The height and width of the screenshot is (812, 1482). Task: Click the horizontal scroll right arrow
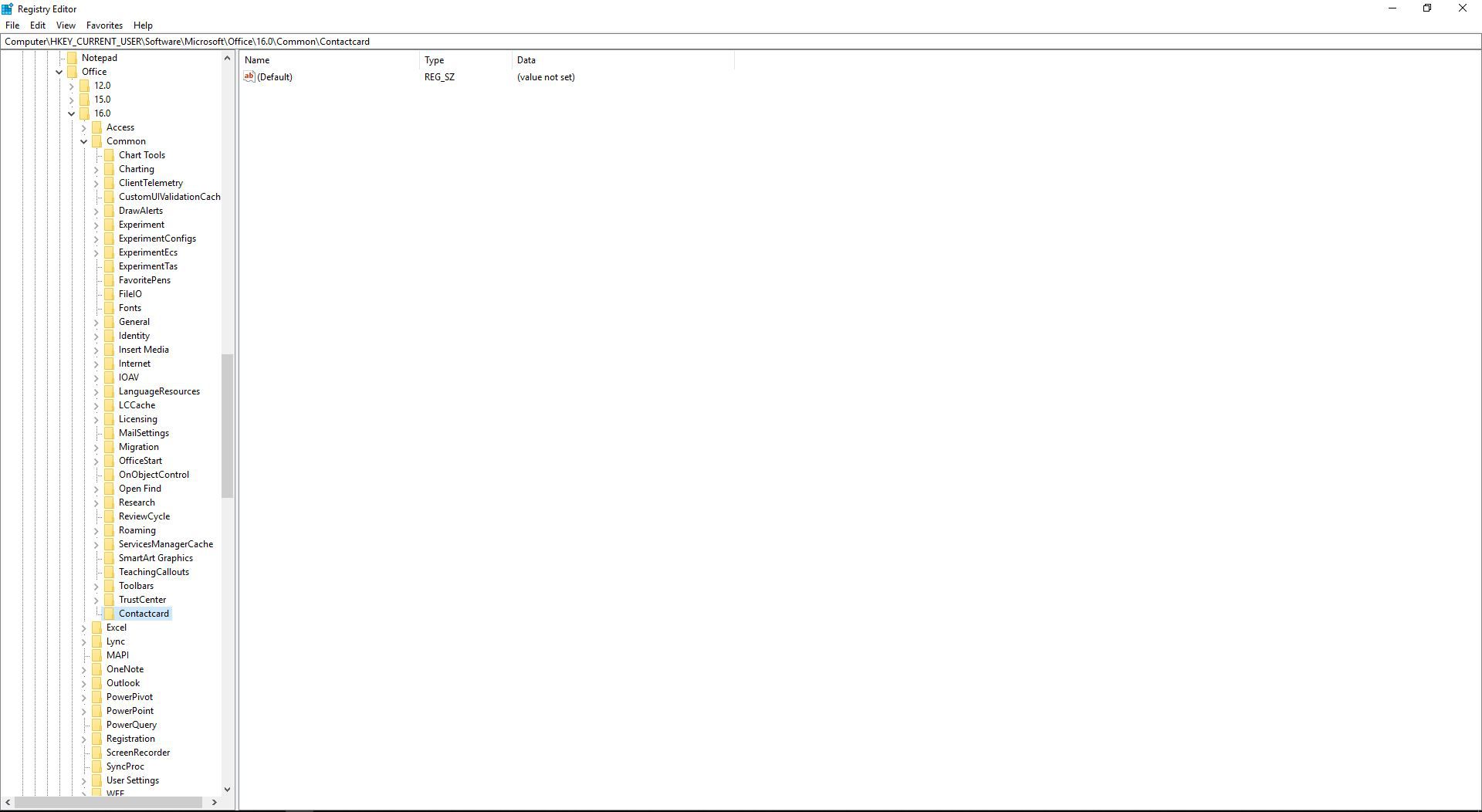(215, 803)
